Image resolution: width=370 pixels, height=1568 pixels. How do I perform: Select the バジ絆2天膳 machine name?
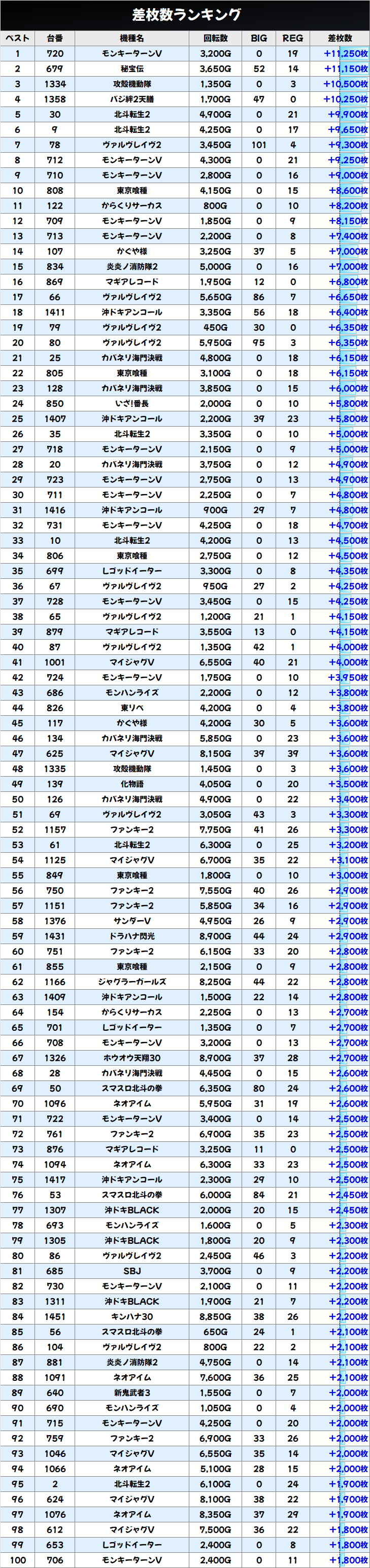(131, 99)
